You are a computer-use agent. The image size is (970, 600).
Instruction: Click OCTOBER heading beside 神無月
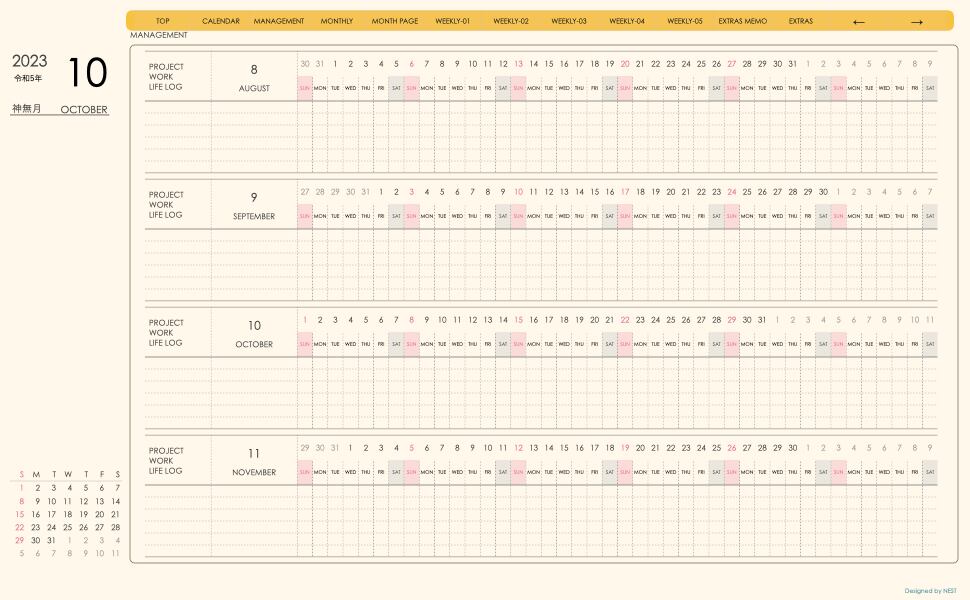[x=84, y=109]
